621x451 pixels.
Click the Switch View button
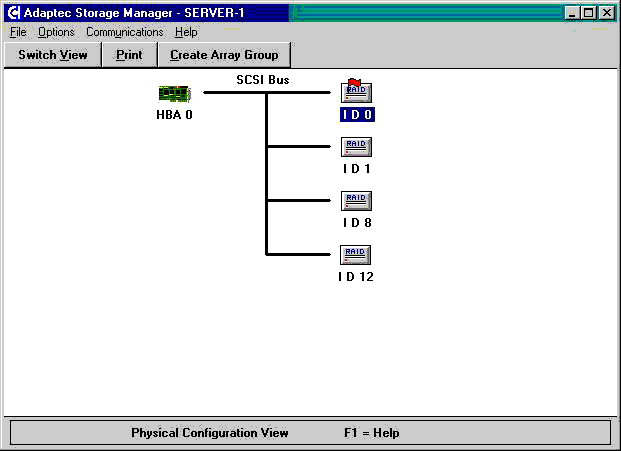(x=53, y=55)
